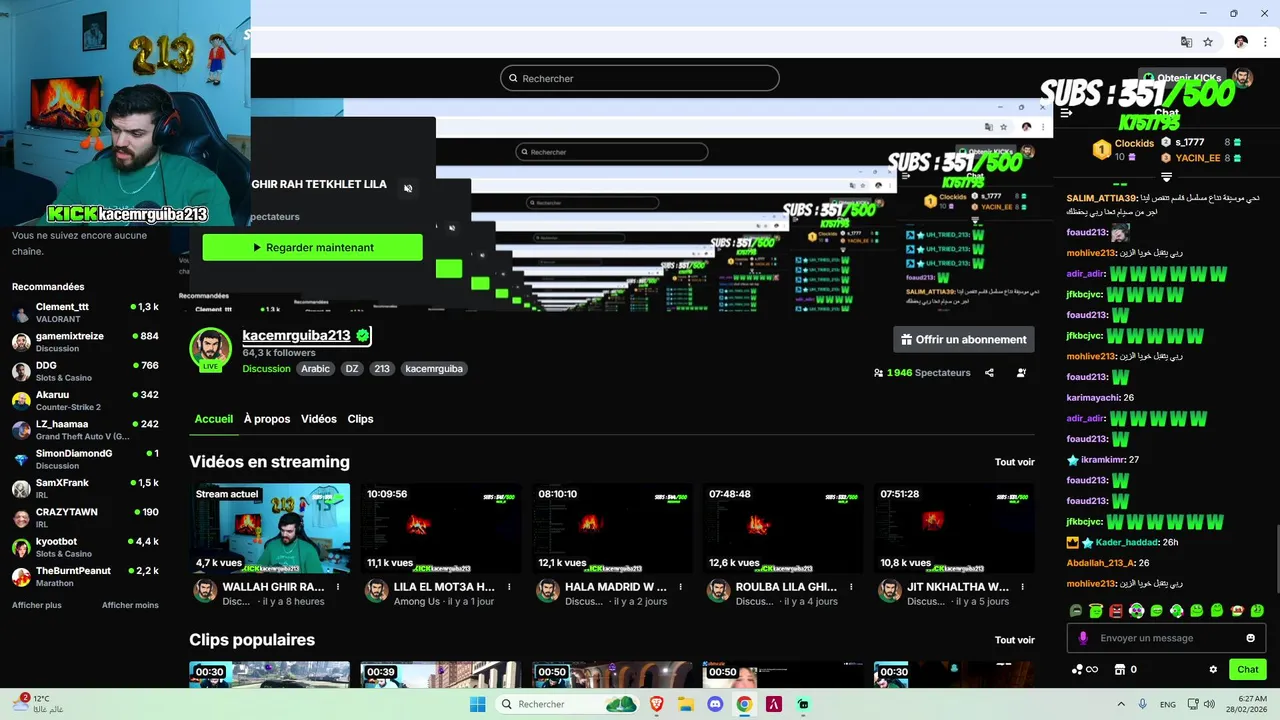The height and width of the screenshot is (720, 1280).
Task: Select the Arabic tag
Action: pos(316,369)
